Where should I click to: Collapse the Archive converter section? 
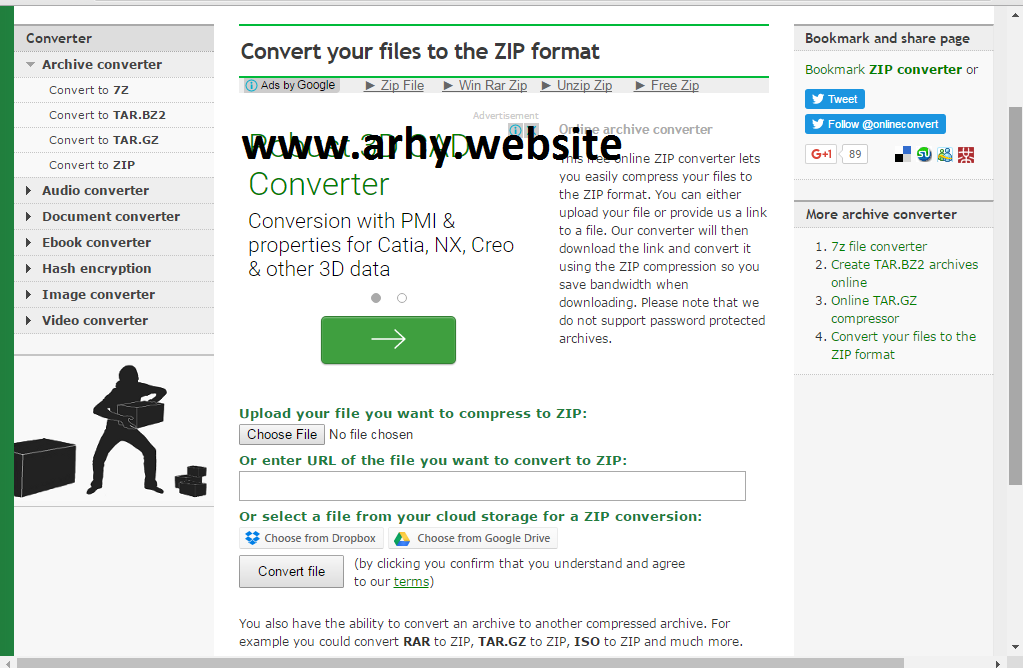coord(114,65)
